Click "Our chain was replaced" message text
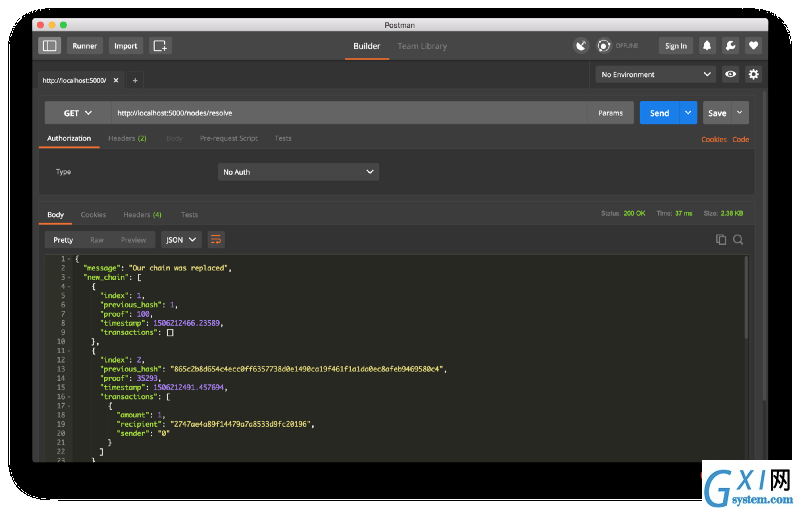This screenshot has height=508, width=800. [179, 268]
